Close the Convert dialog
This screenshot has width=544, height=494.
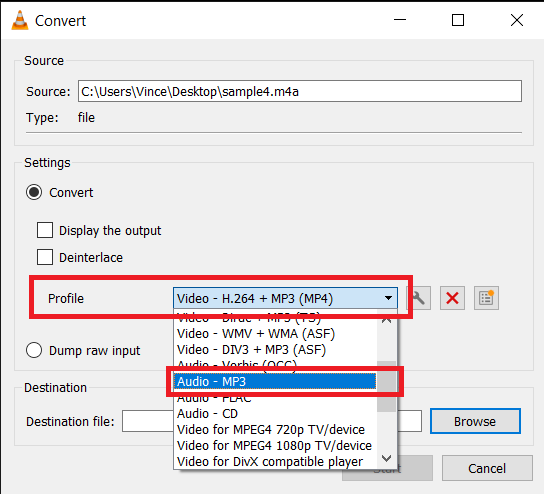pyautogui.click(x=517, y=20)
